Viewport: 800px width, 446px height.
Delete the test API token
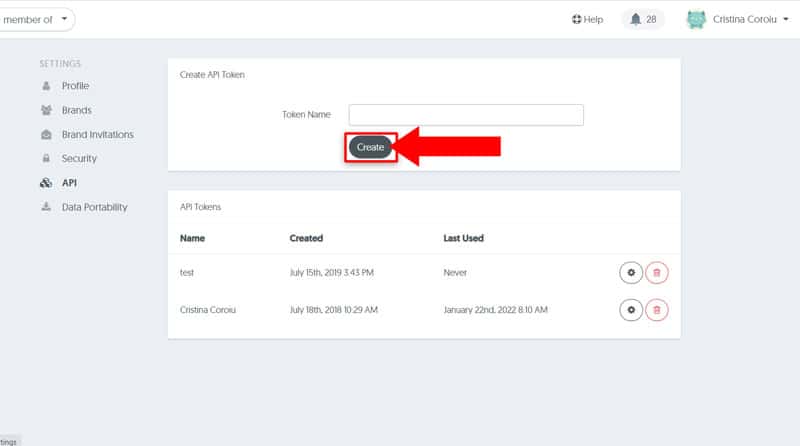(x=657, y=272)
